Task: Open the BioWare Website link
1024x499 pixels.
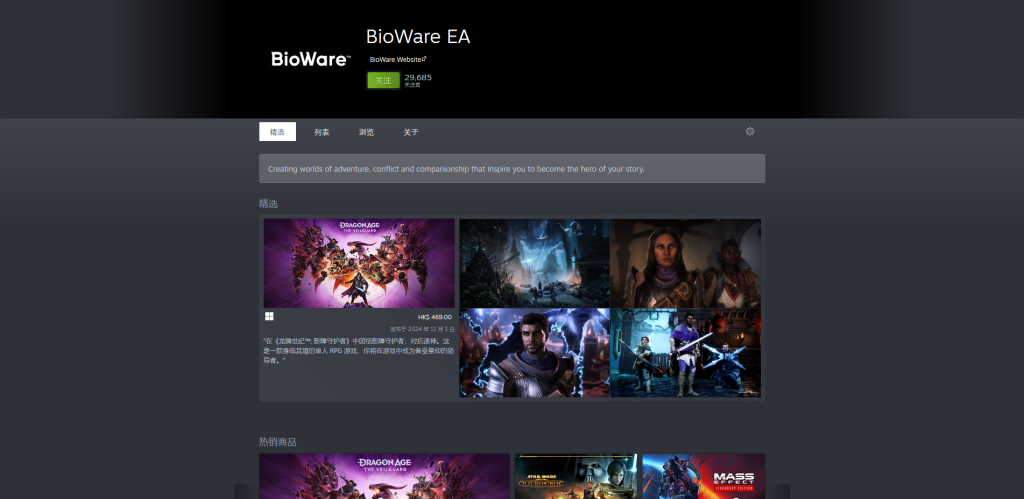Action: [x=398, y=59]
